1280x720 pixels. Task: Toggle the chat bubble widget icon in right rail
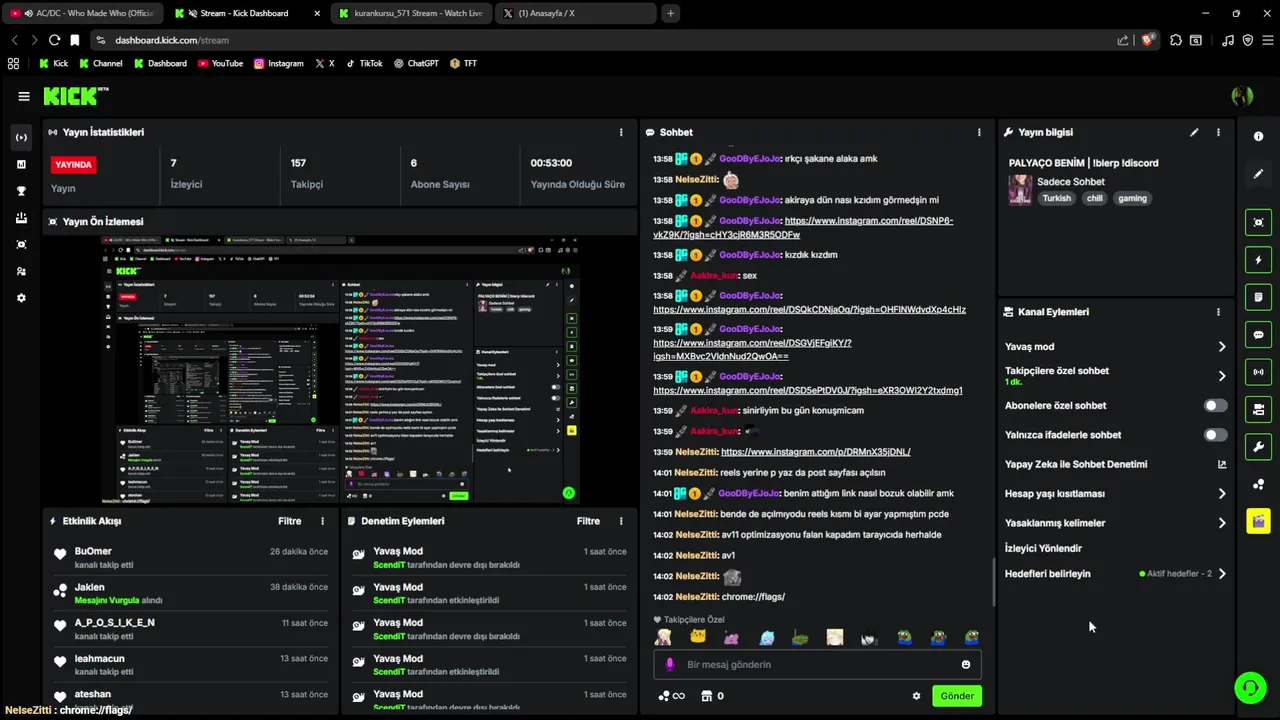1258,334
